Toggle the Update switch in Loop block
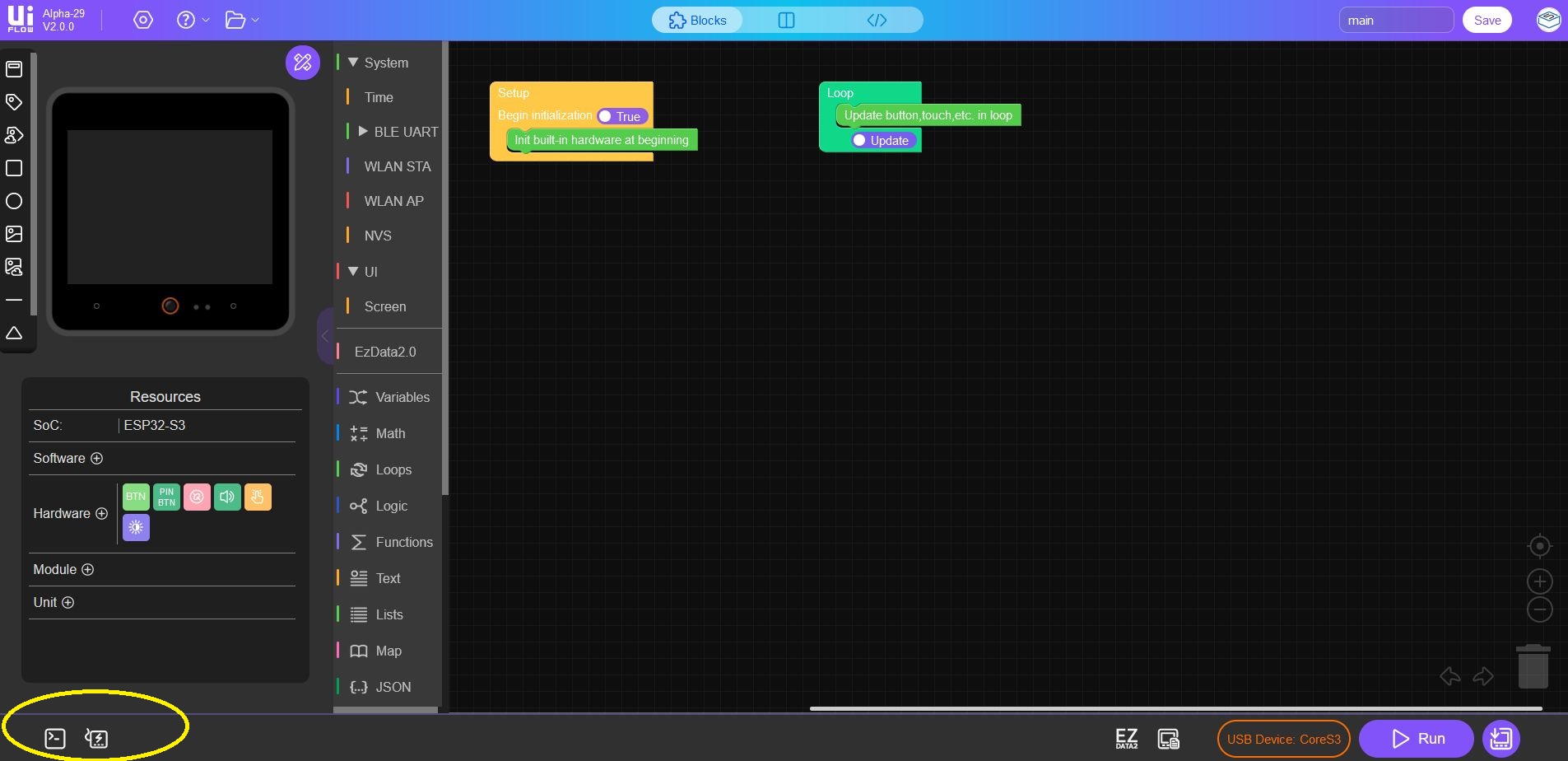Image resolution: width=1568 pixels, height=761 pixels. tap(882, 141)
